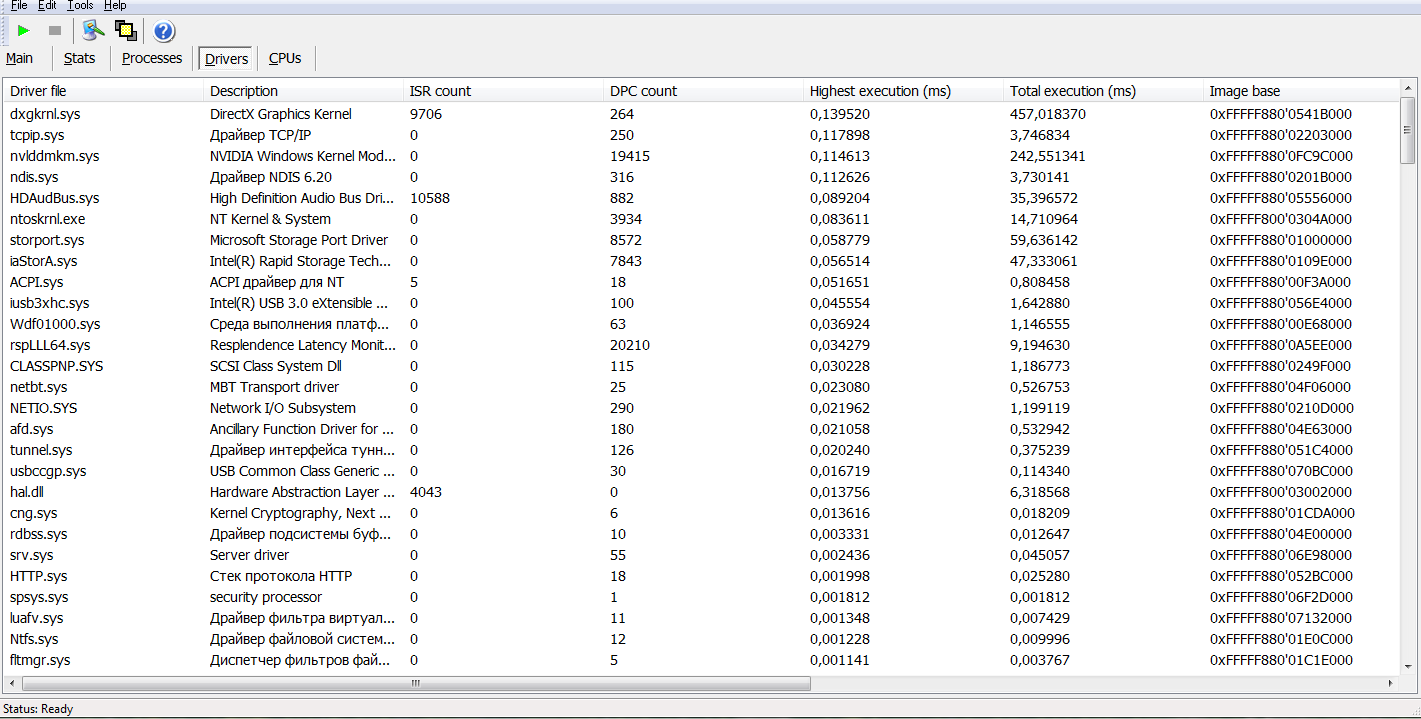Viewport: 1421px width, 719px height.
Task: Switch to the Stats tab
Action: [x=80, y=59]
